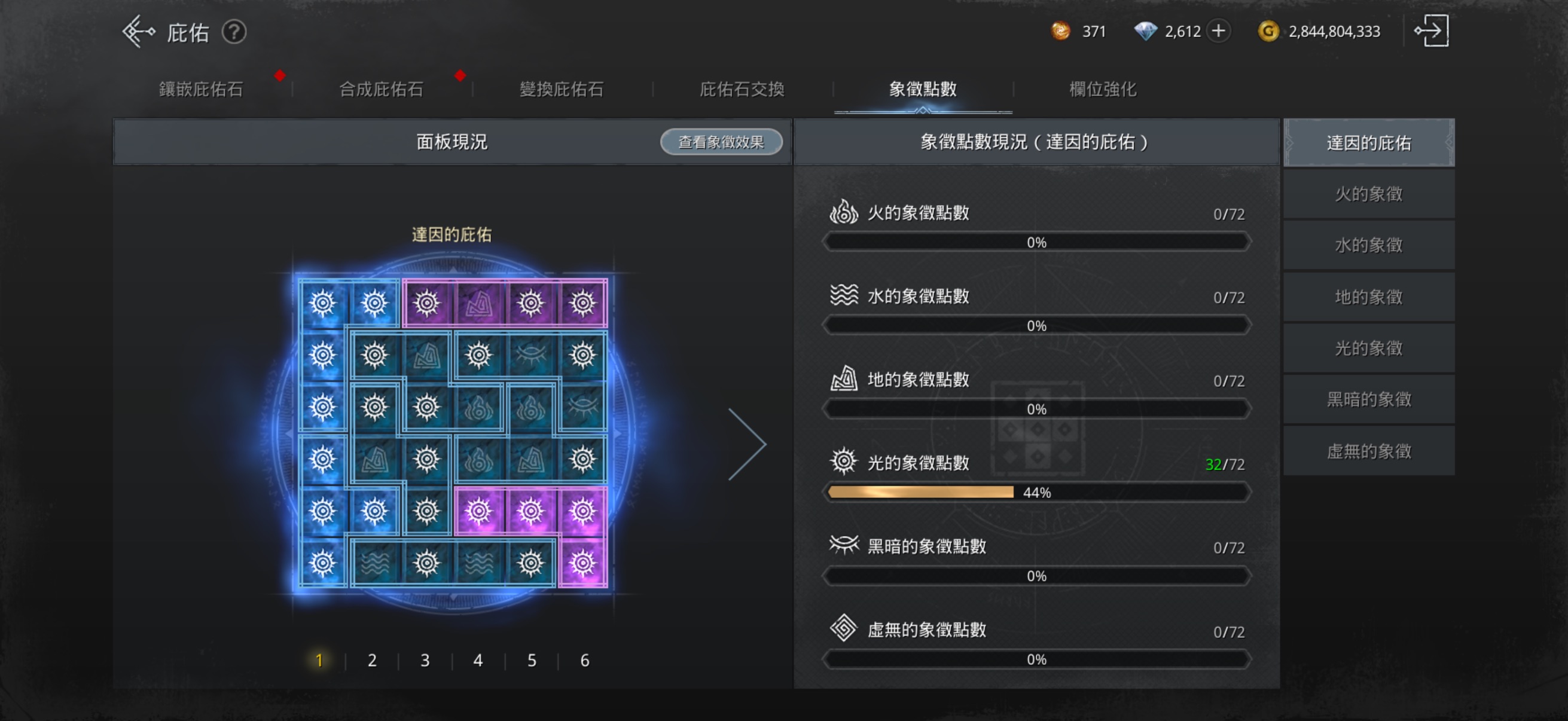1568x721 pixels.
Task: Add diamonds with the plus icon
Action: [x=1219, y=31]
